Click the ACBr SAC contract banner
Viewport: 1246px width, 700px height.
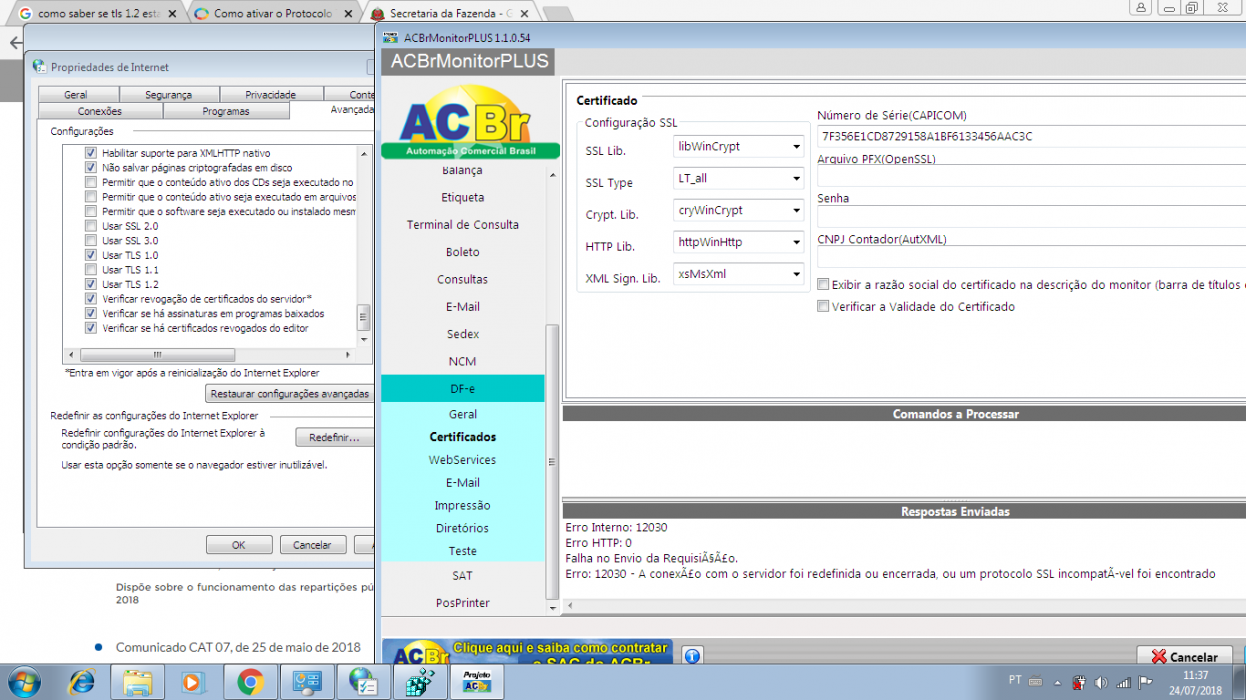[527, 654]
